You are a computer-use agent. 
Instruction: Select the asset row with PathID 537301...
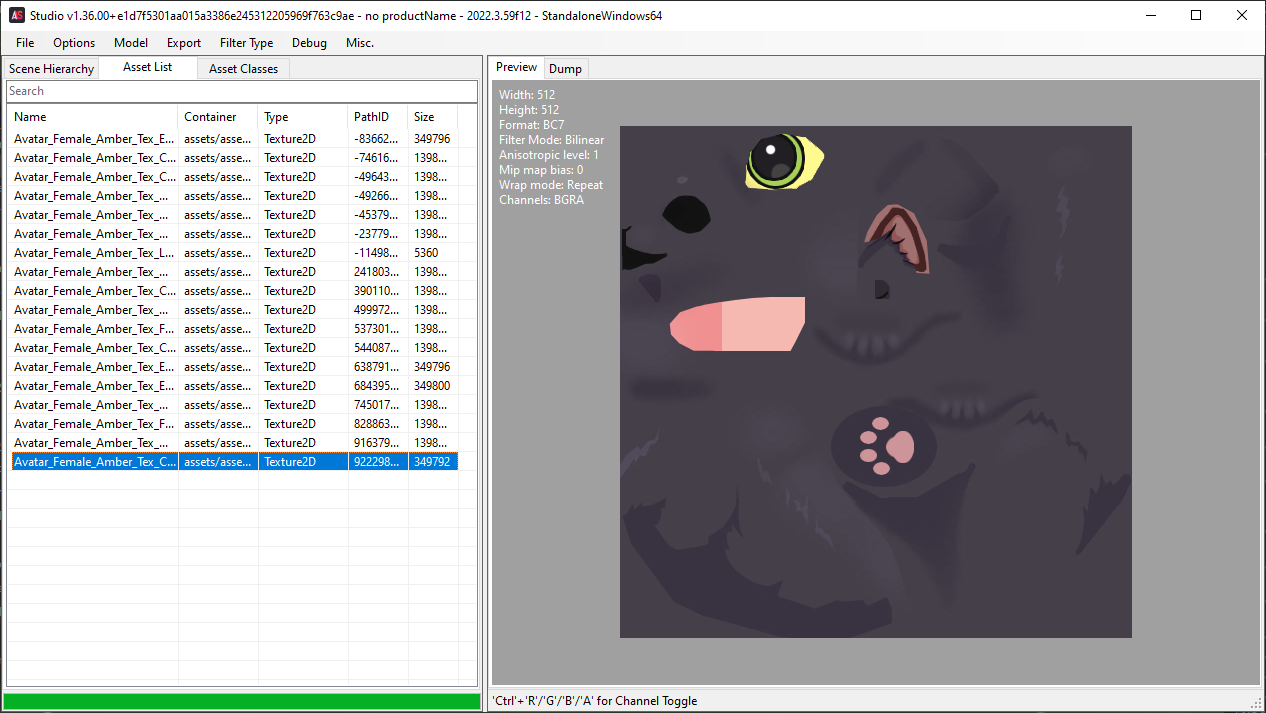(234, 329)
